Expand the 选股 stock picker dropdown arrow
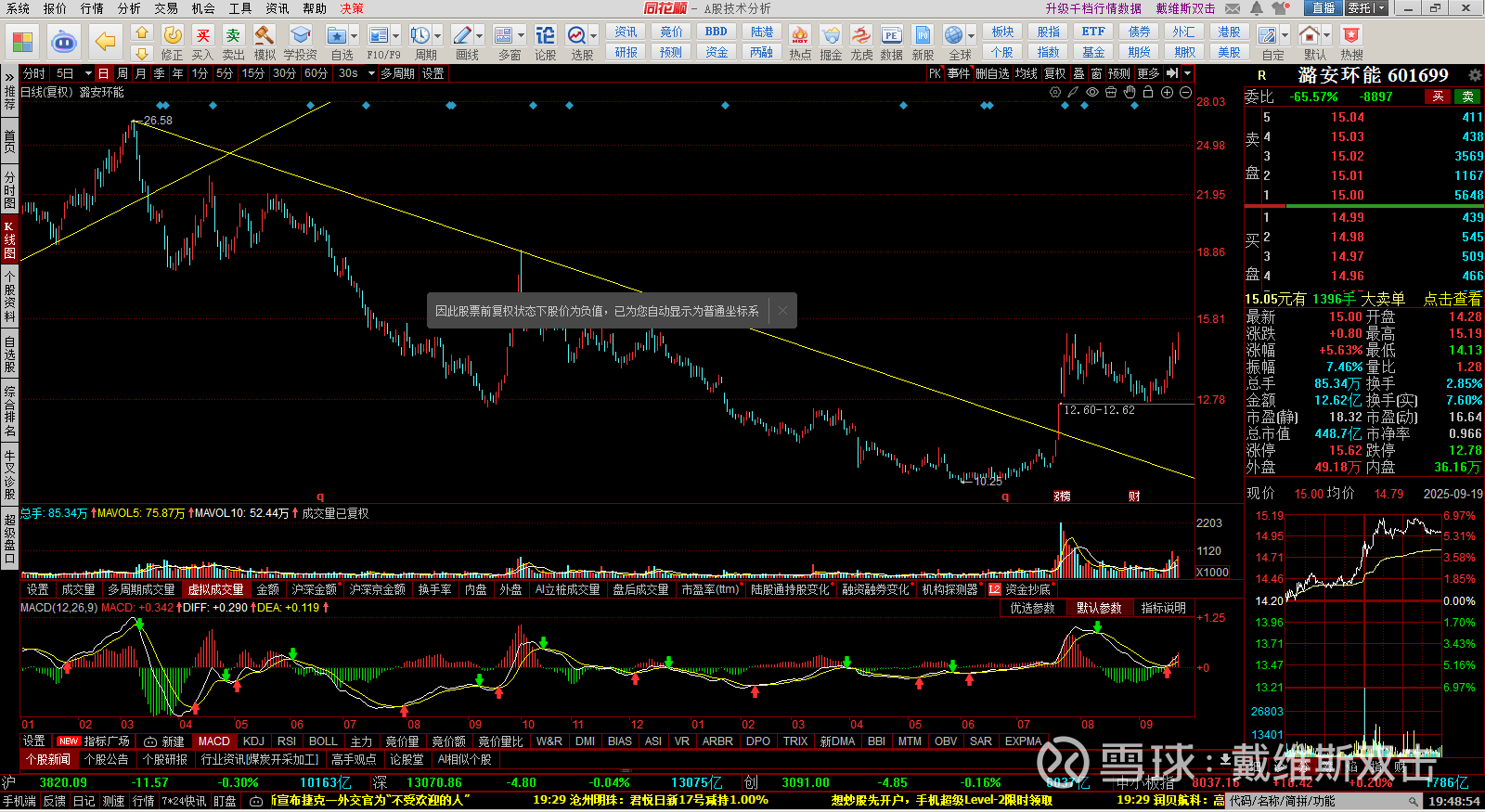Viewport: 1485px width, 812px height. 594,35
